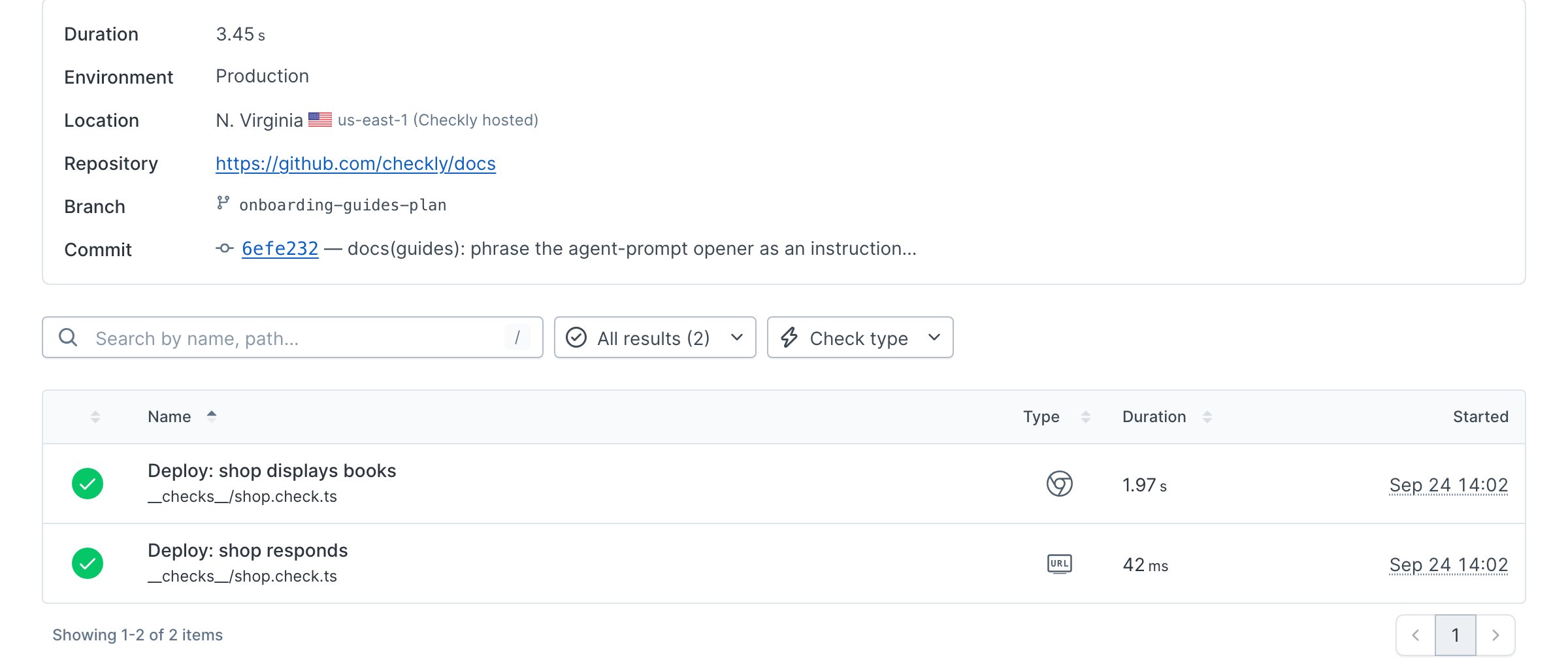Click the git branch icon

[x=223, y=203]
